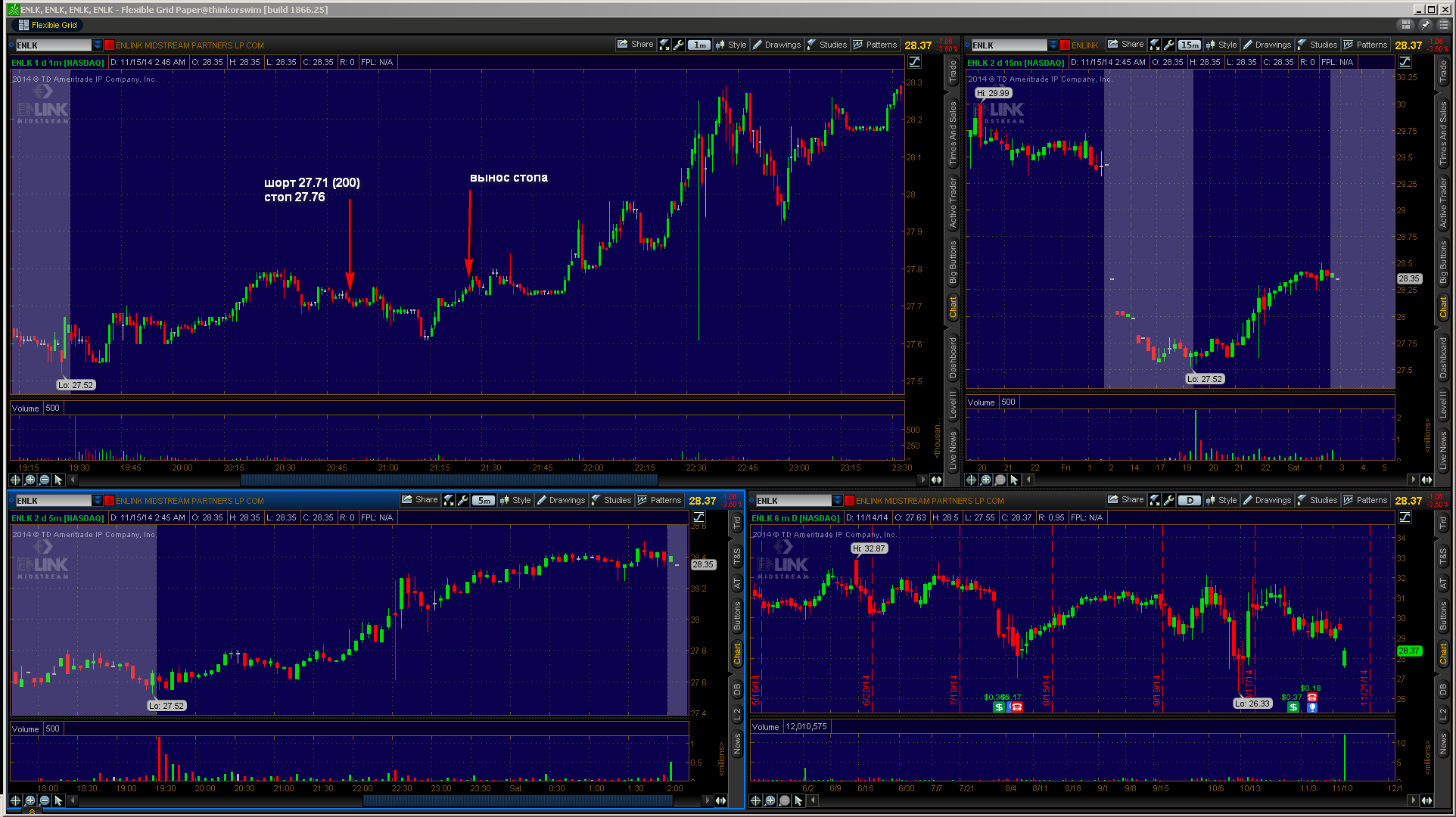This screenshot has width=1456, height=817.
Task: Toggle the link icon beside 5m chart symbol
Action: pos(12,501)
